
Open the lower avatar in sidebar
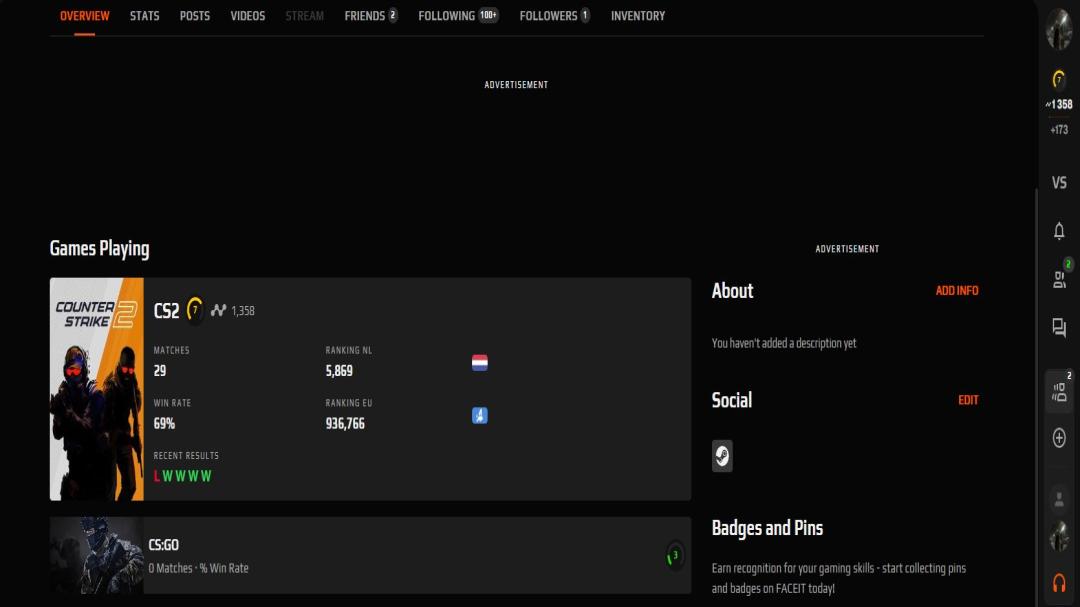(x=1059, y=537)
